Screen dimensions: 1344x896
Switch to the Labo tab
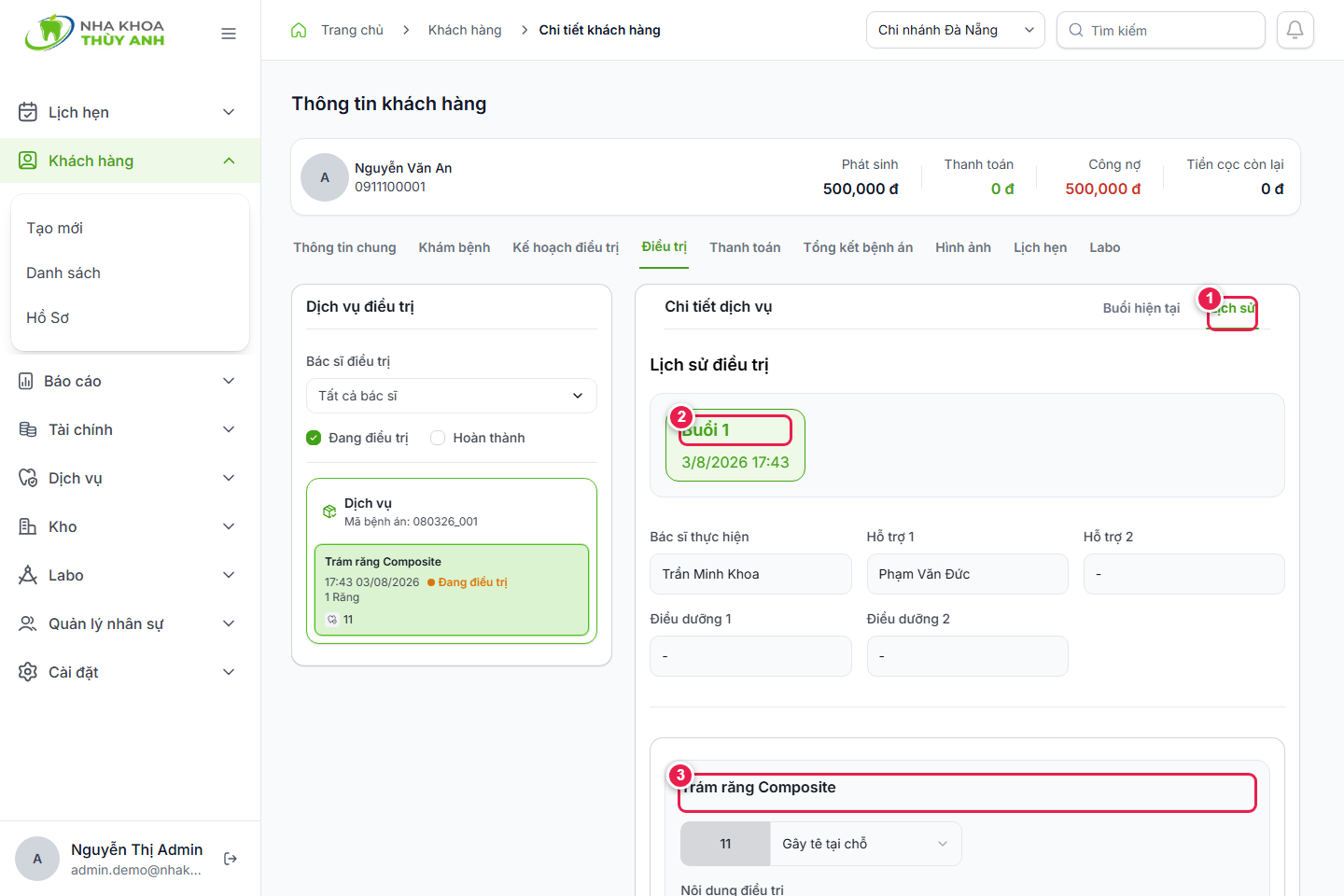click(1104, 247)
